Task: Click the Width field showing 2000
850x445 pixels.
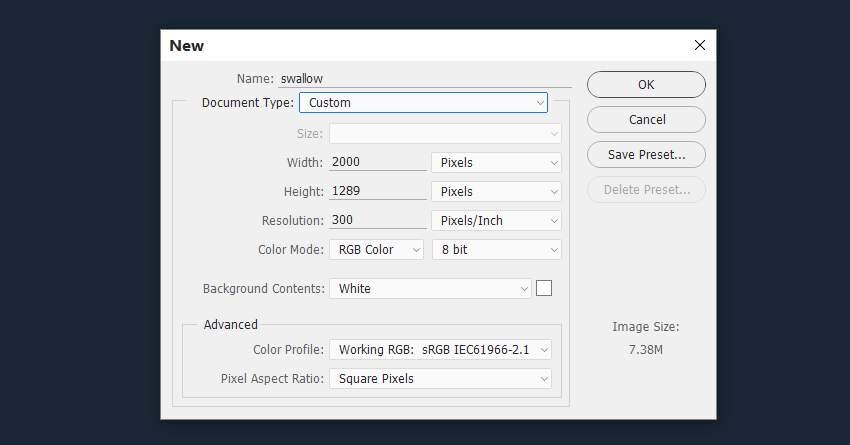Action: pos(378,162)
